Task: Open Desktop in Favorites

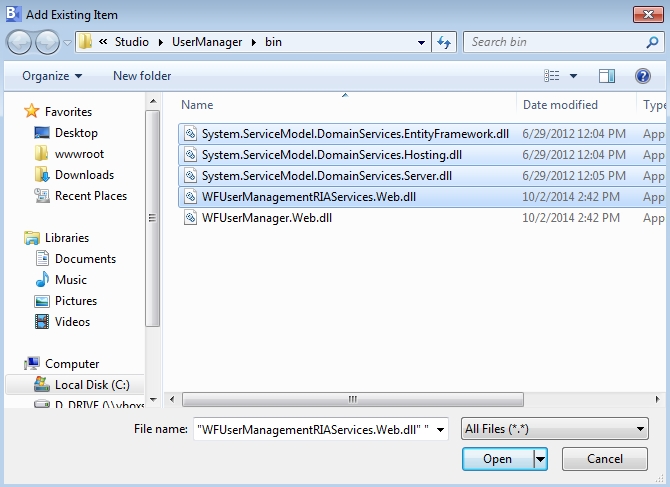Action: 76,133
